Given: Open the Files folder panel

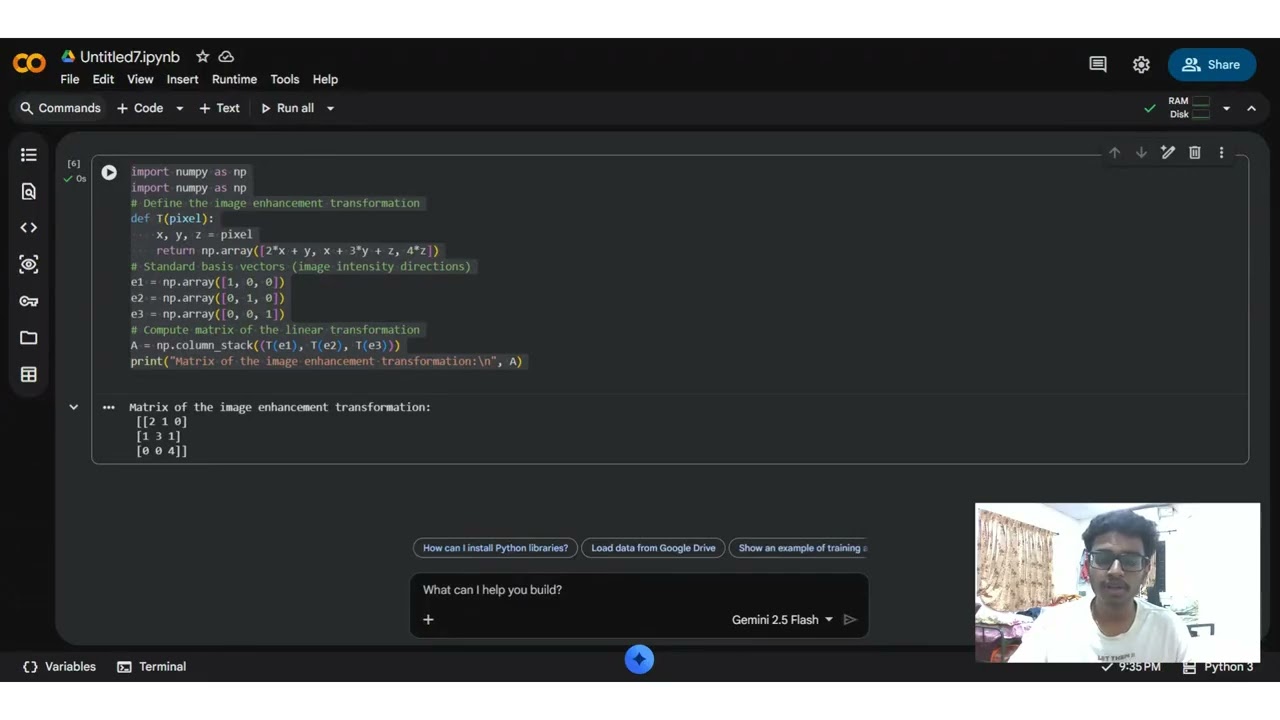Looking at the screenshot, I should pyautogui.click(x=29, y=338).
